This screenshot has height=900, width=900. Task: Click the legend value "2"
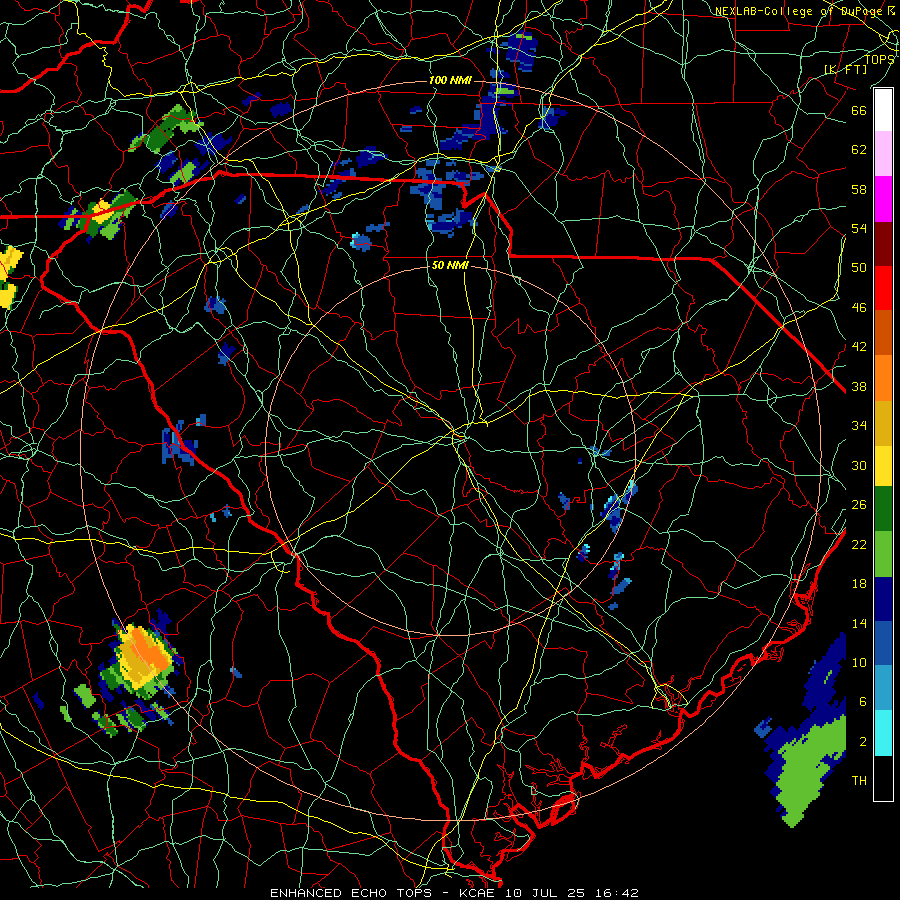862,742
